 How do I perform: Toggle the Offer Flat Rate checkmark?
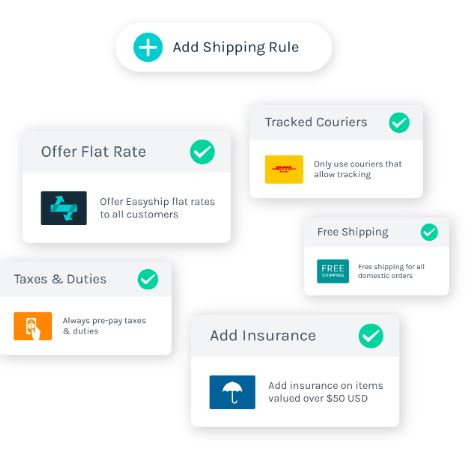click(202, 152)
